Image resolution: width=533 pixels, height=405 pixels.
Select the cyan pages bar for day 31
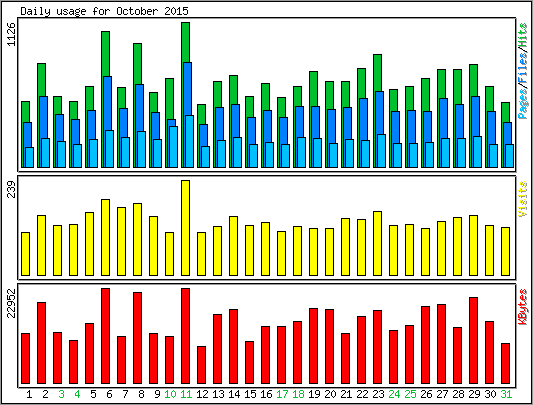[509, 156]
